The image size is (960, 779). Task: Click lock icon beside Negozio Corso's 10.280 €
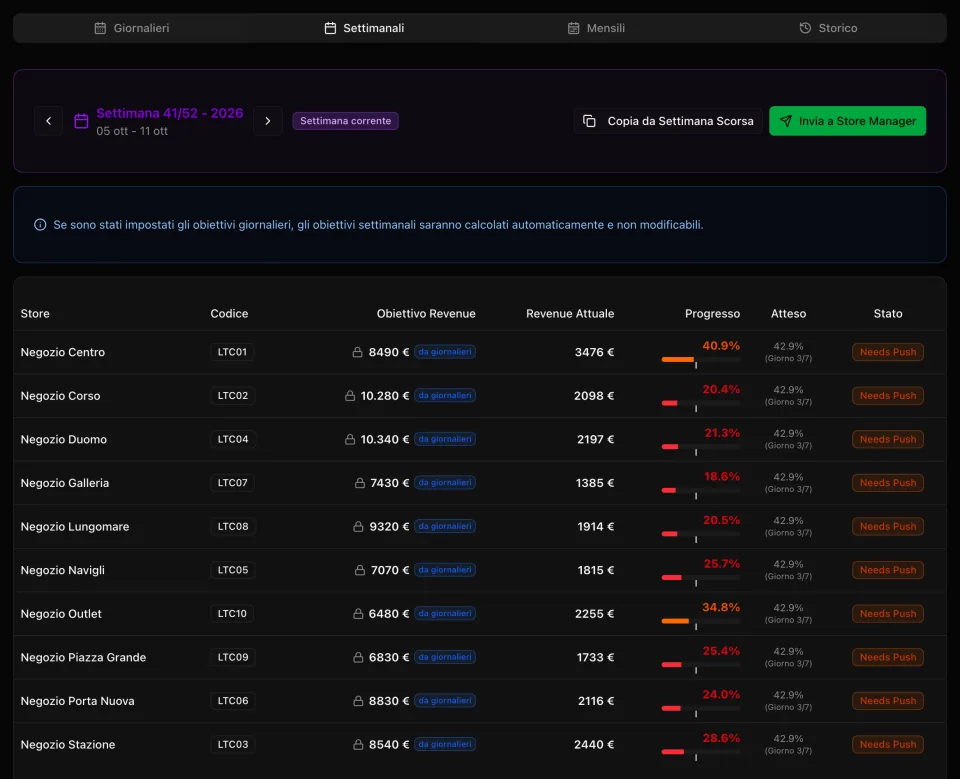tap(350, 396)
